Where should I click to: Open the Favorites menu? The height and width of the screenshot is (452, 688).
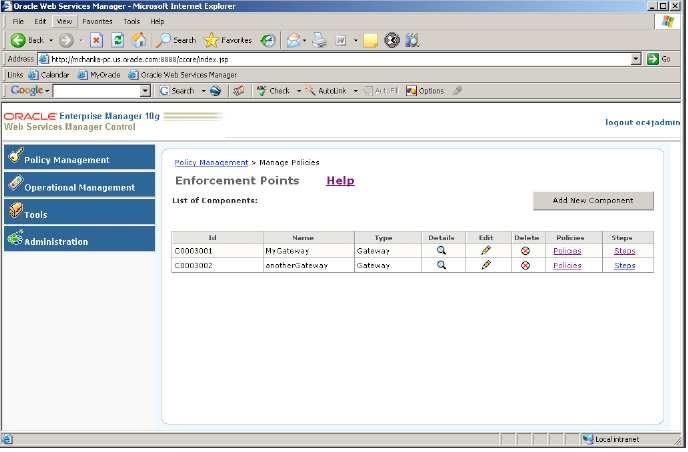click(x=97, y=21)
